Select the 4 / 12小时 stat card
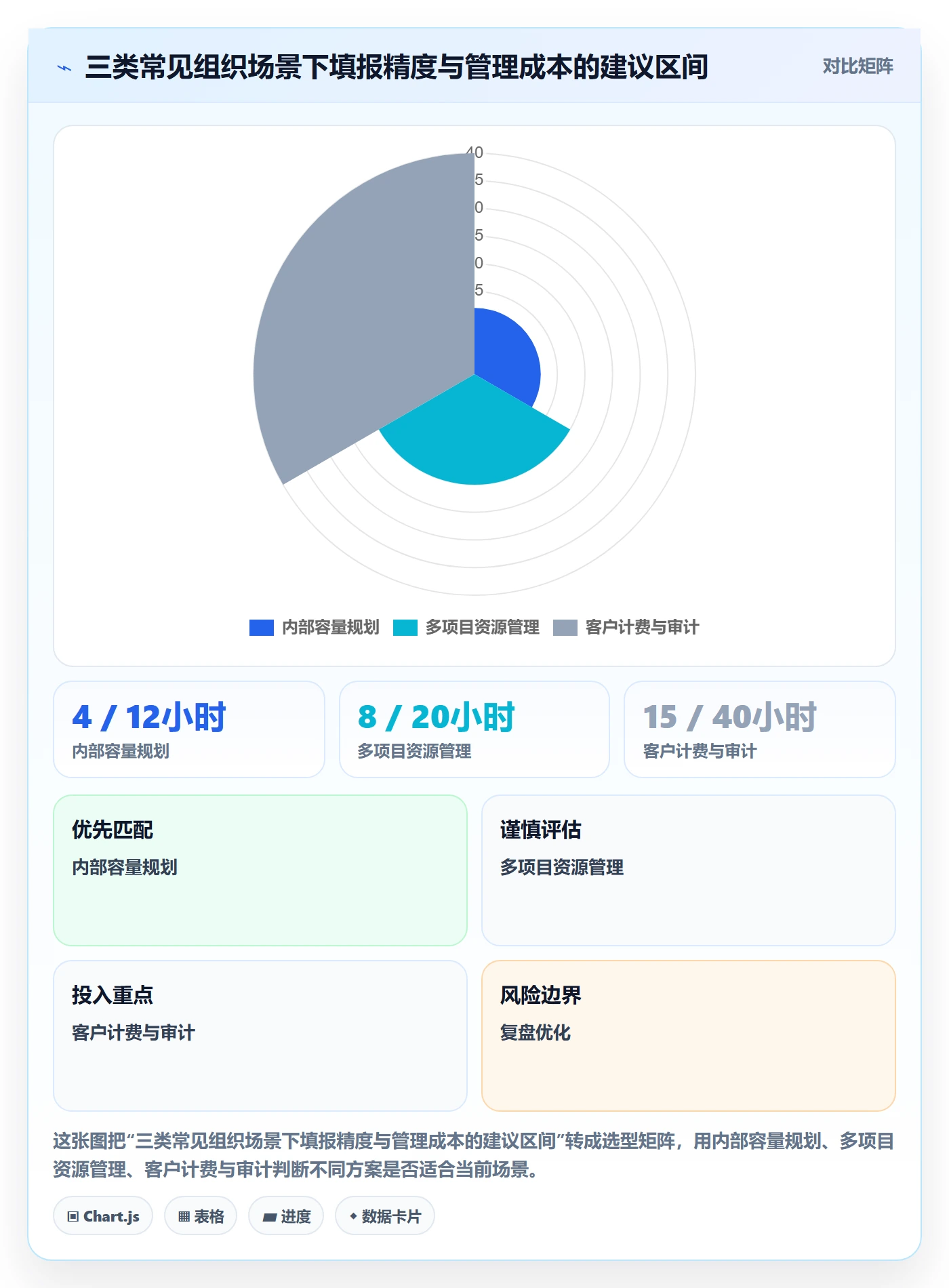Image resolution: width=949 pixels, height=1288 pixels. point(189,729)
